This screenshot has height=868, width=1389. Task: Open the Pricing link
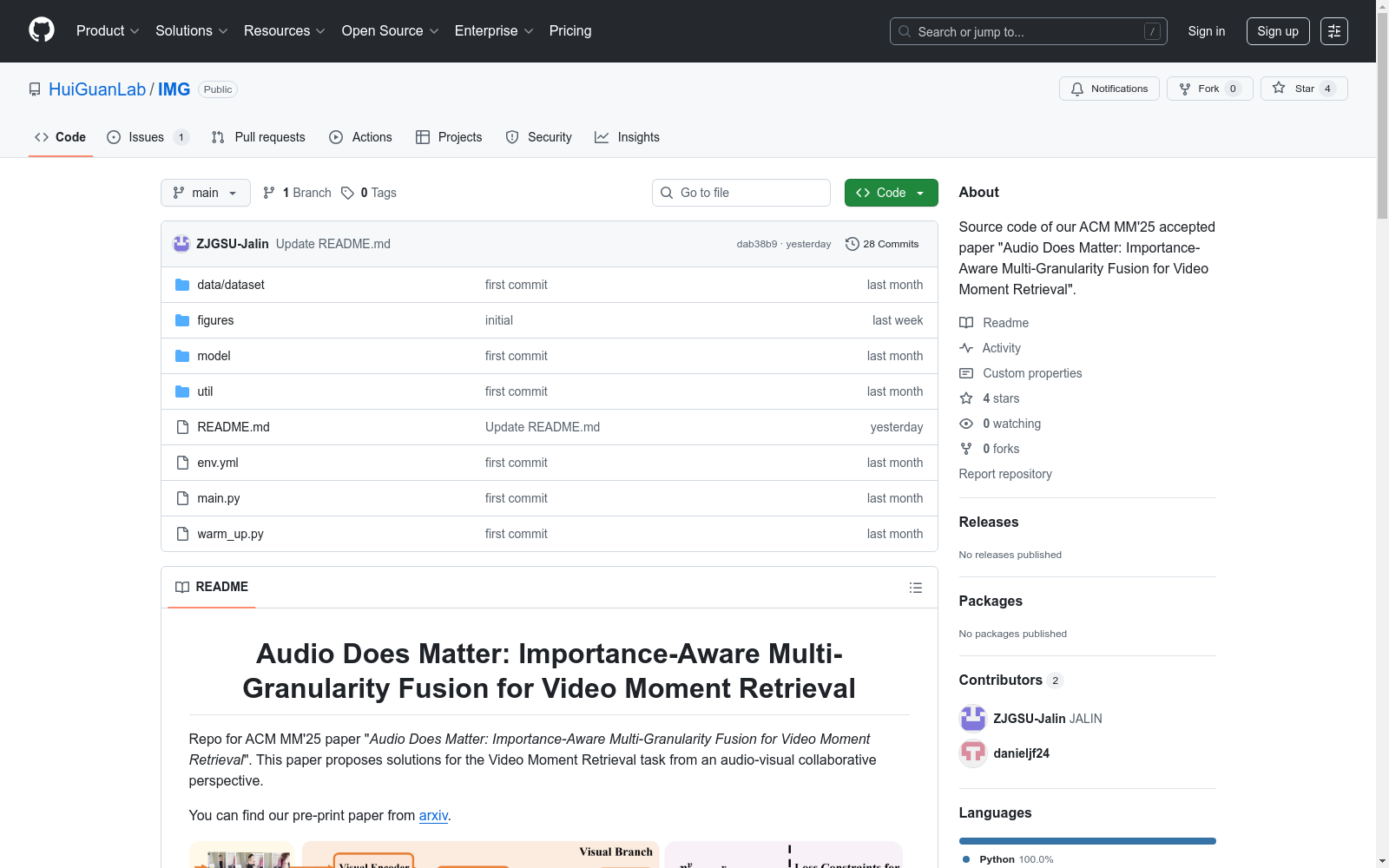pyautogui.click(x=570, y=31)
